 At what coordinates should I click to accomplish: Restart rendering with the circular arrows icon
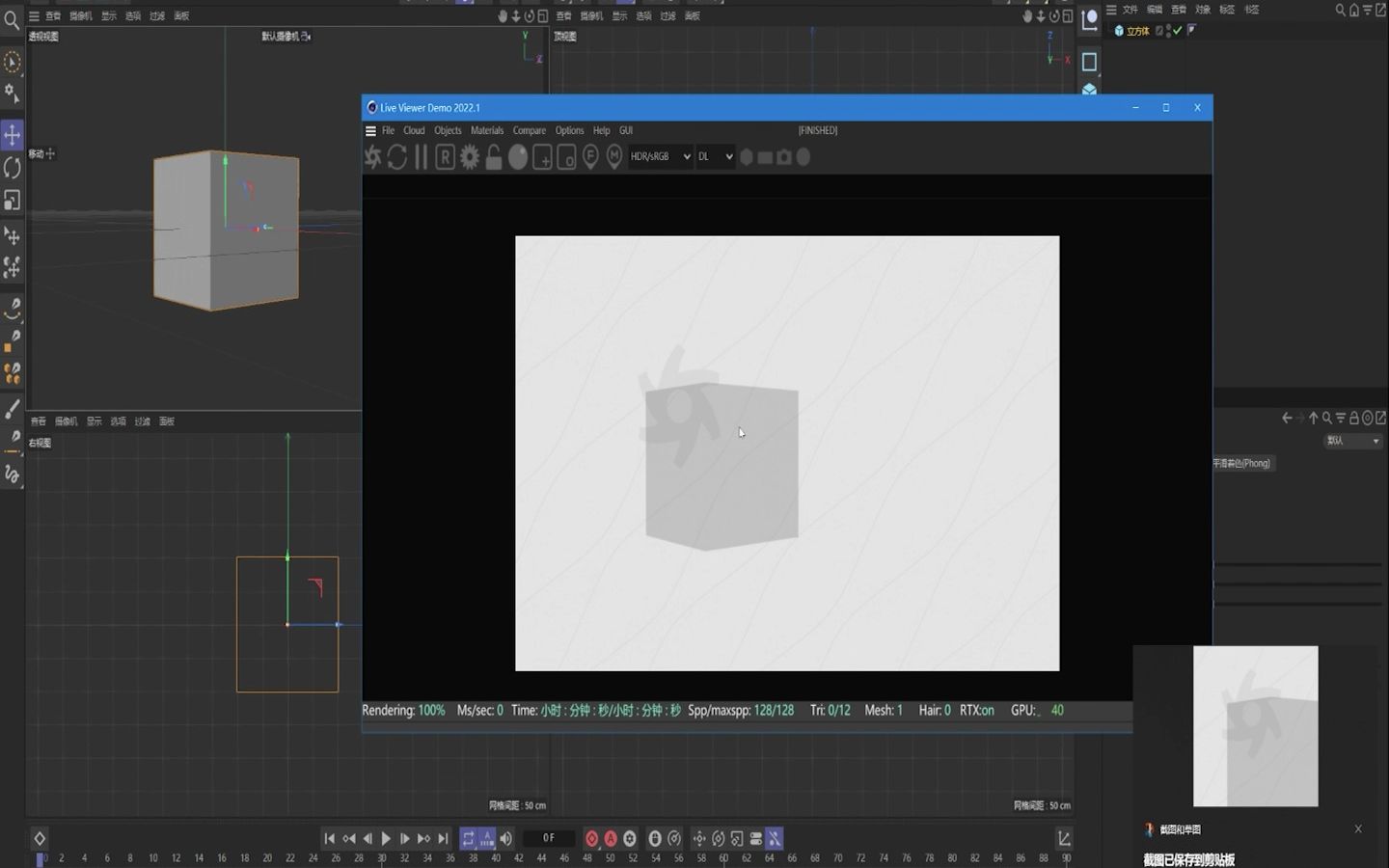point(397,157)
